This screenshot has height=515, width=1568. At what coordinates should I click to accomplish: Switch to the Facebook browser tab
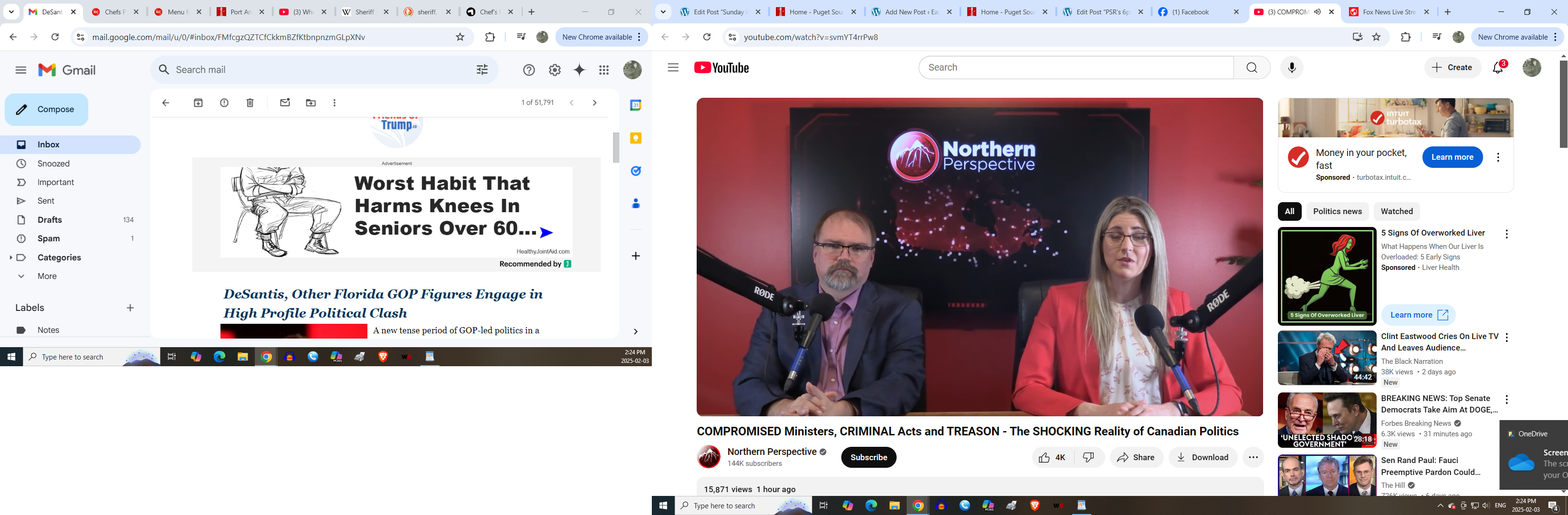pyautogui.click(x=1190, y=12)
